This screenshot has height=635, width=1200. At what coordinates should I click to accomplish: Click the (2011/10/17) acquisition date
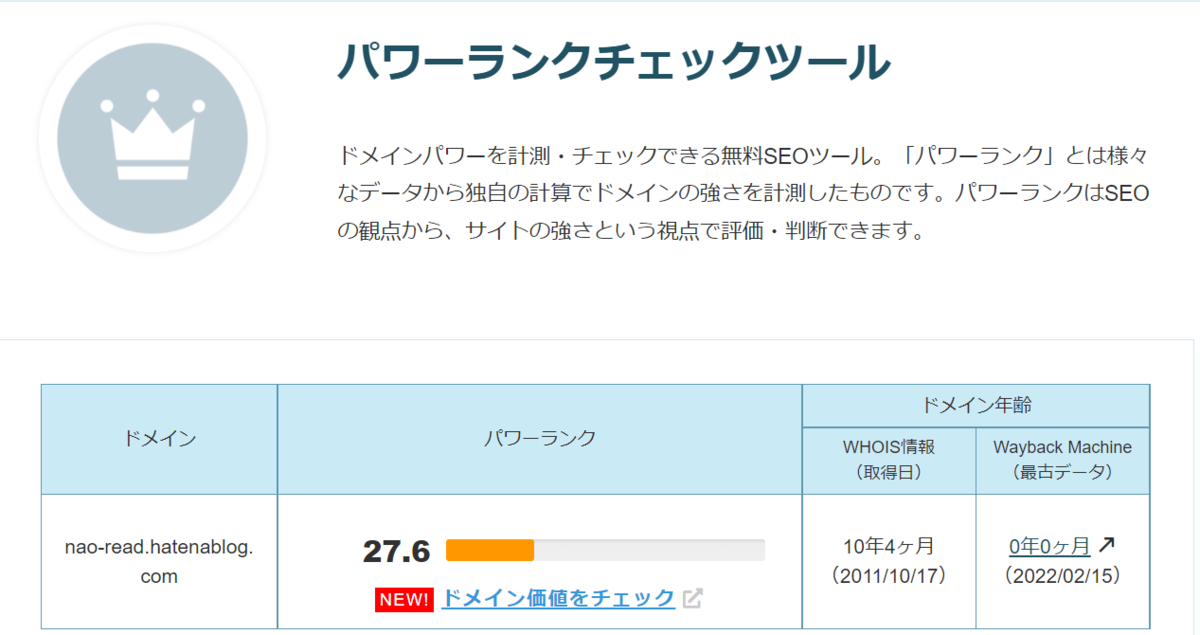(889, 576)
